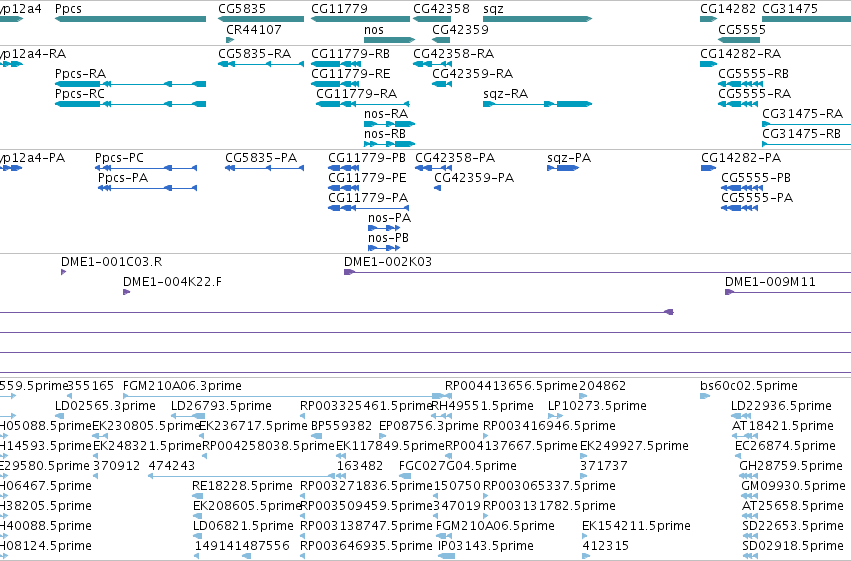
Task: Click EST FGC027G04.5prime
Action: tap(458, 466)
